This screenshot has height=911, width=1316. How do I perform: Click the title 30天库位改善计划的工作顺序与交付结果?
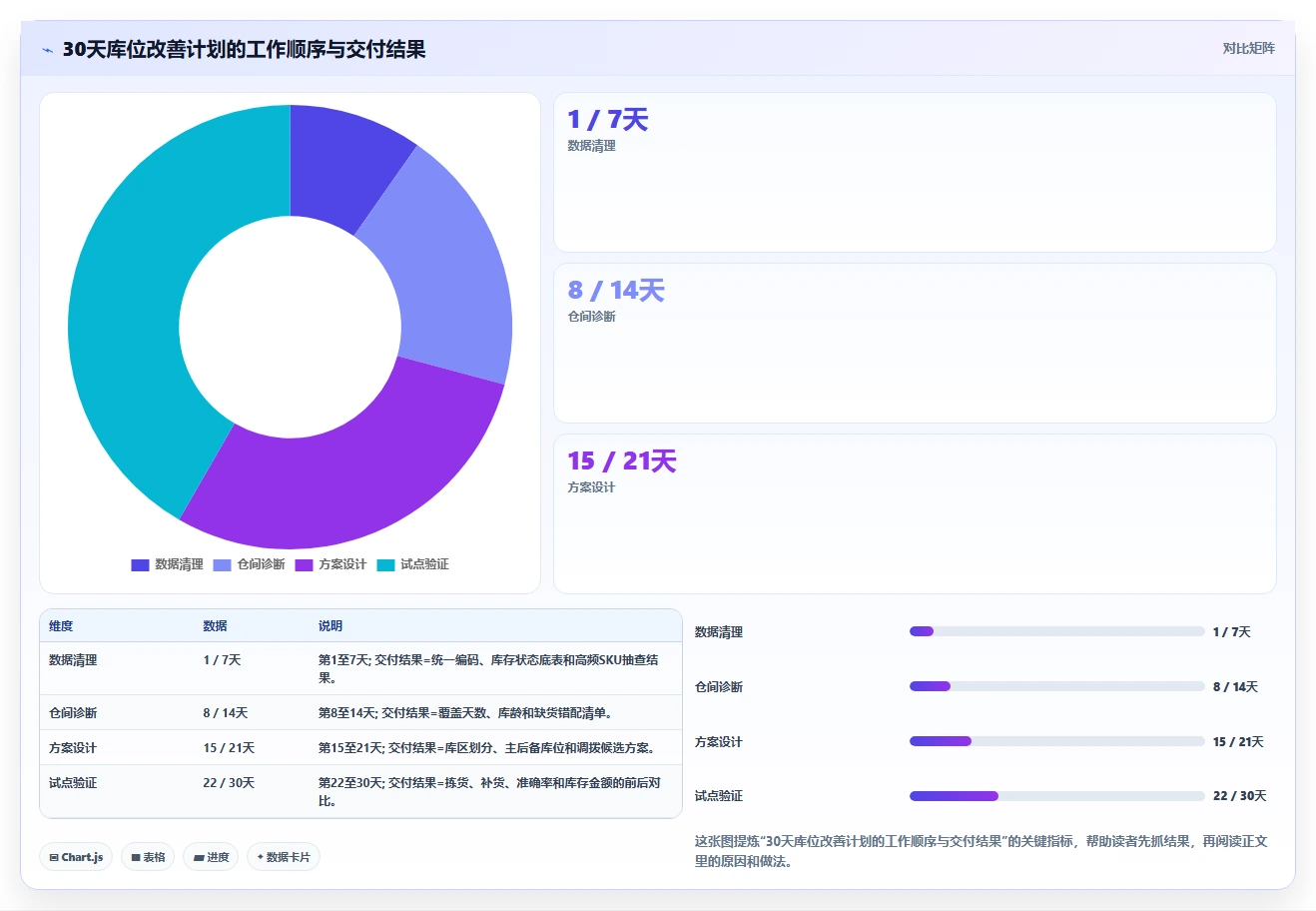click(x=244, y=49)
